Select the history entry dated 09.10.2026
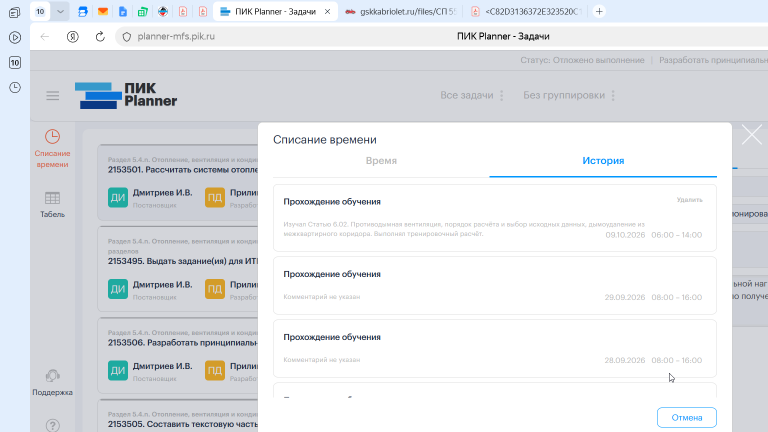This screenshot has width=768, height=432. 495,218
